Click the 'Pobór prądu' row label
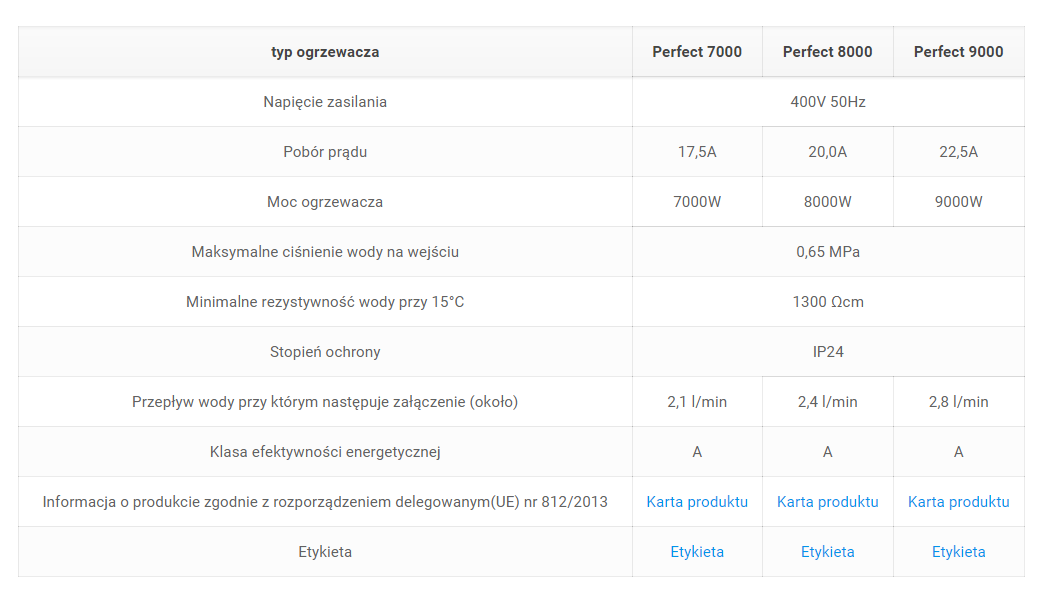The height and width of the screenshot is (604, 1039). tap(325, 152)
